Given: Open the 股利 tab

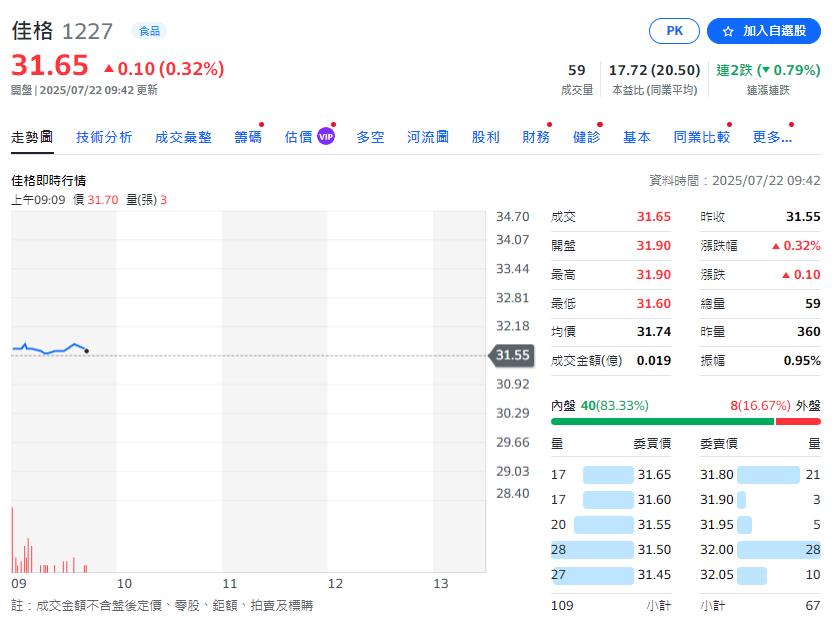Looking at the screenshot, I should (485, 138).
